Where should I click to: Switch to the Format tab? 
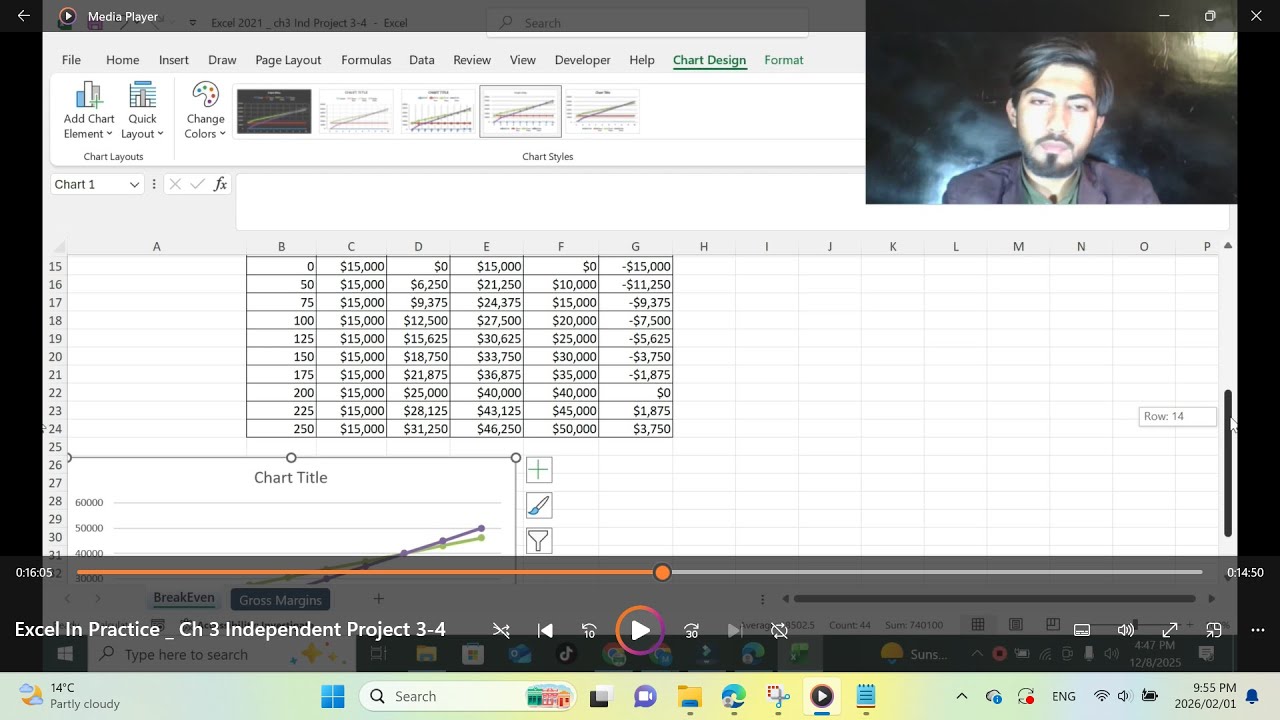(x=784, y=60)
